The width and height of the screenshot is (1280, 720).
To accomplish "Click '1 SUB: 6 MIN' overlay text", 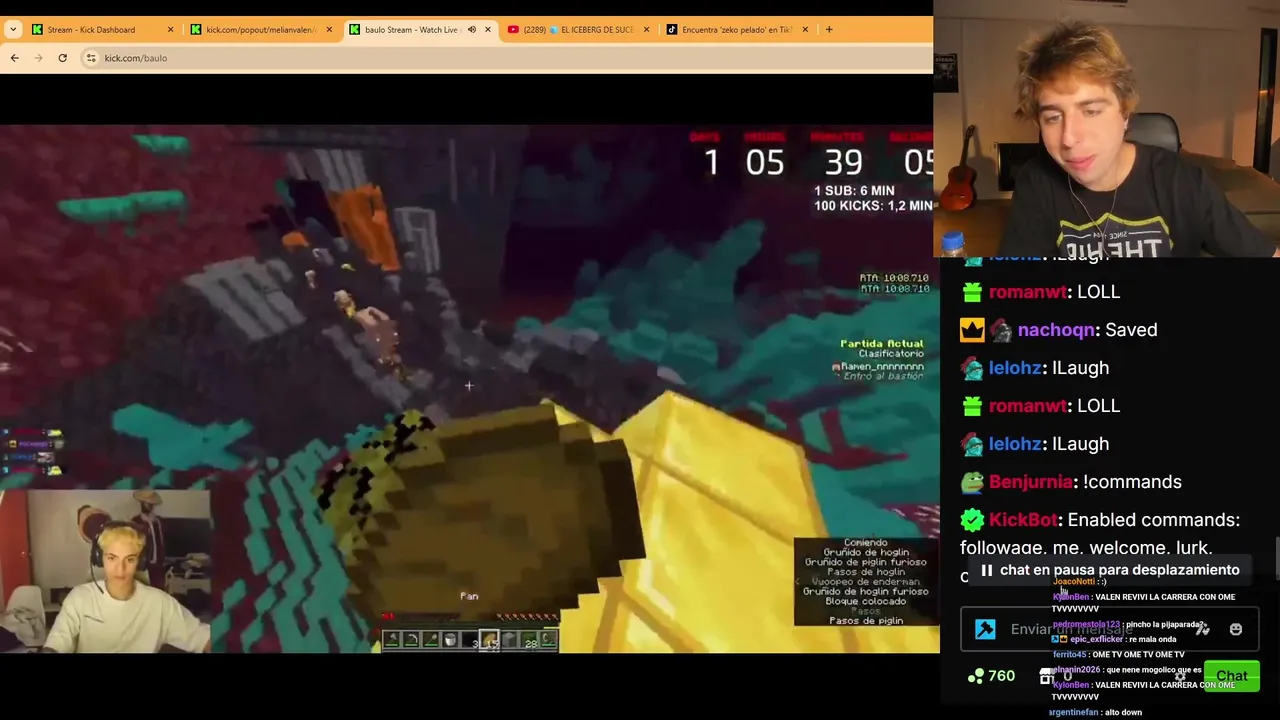I will tap(854, 191).
